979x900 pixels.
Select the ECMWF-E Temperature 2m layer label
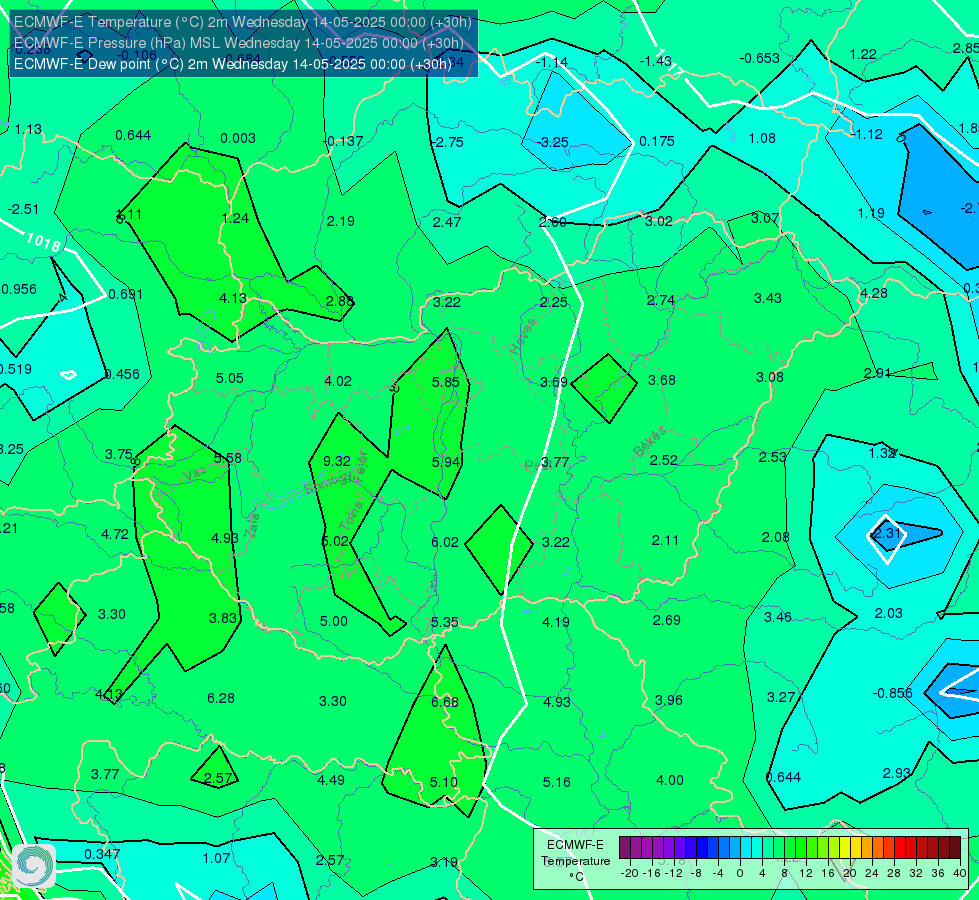pos(242,22)
